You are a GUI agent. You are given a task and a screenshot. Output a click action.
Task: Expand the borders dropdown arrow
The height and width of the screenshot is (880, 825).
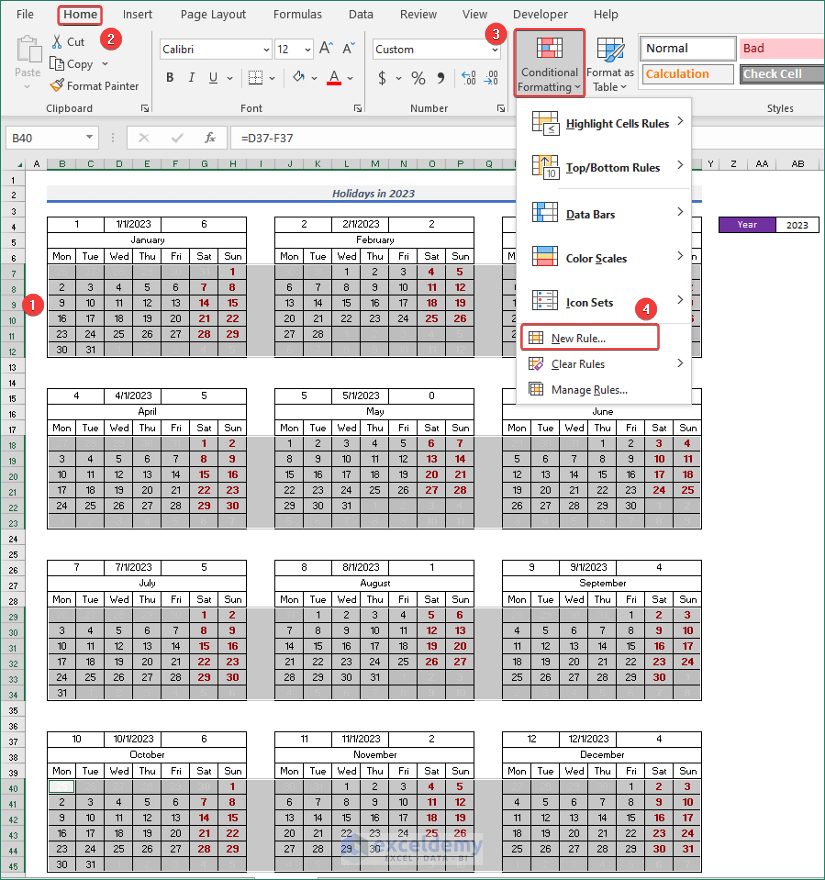(x=272, y=78)
